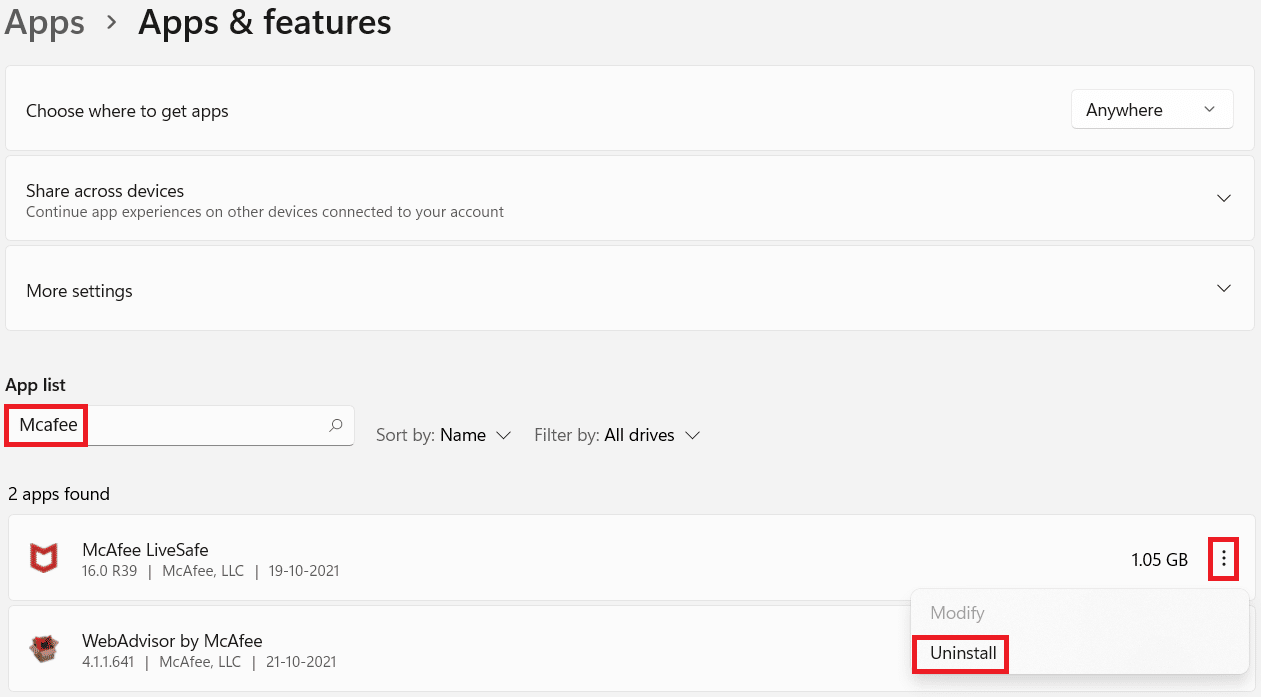This screenshot has height=697, width=1261.
Task: Open the Anywhere dropdown for app sources
Action: coord(1151,110)
